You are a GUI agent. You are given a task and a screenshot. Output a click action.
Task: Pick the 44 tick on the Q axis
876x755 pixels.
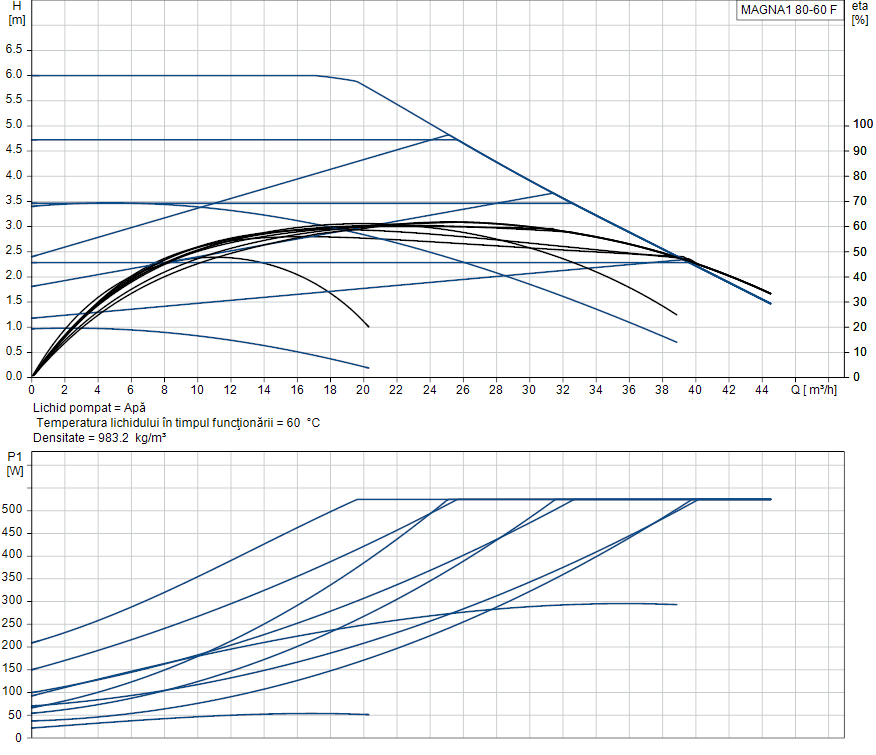click(x=761, y=390)
